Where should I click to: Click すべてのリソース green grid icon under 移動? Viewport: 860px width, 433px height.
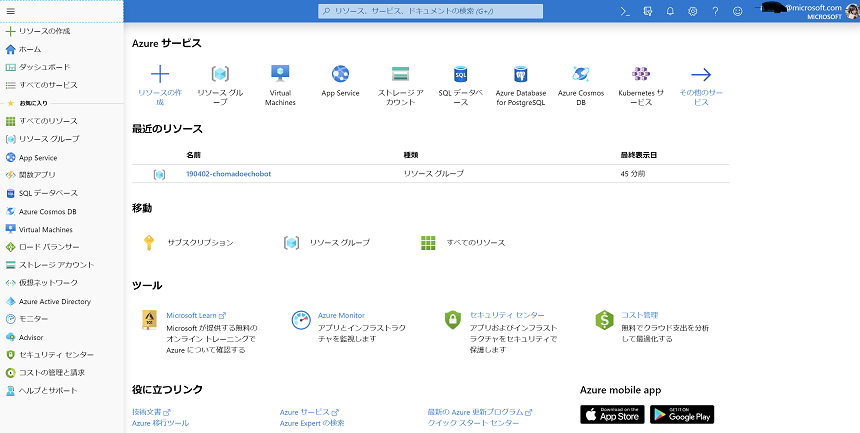click(428, 243)
